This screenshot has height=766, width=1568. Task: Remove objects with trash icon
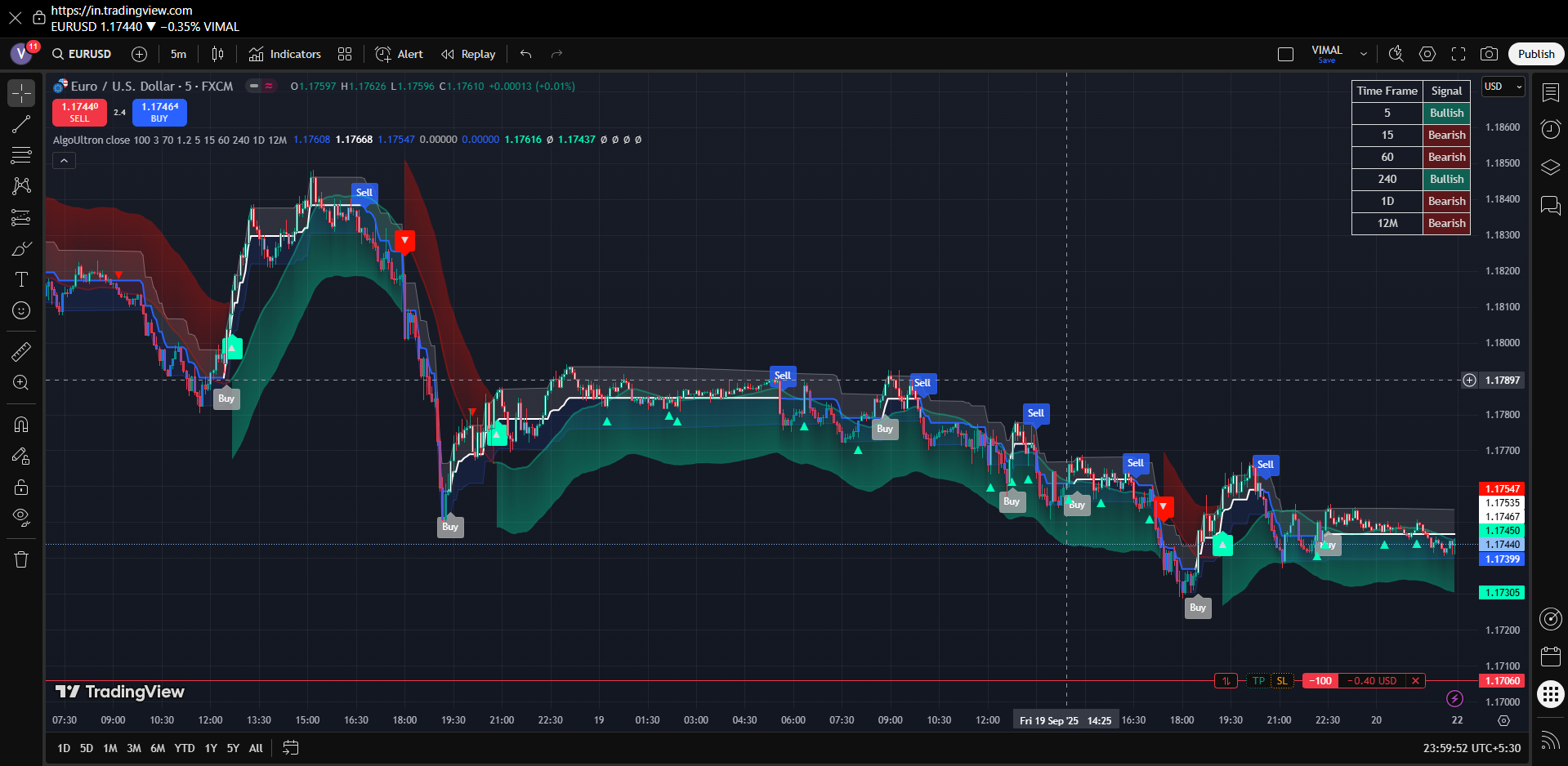[21, 559]
